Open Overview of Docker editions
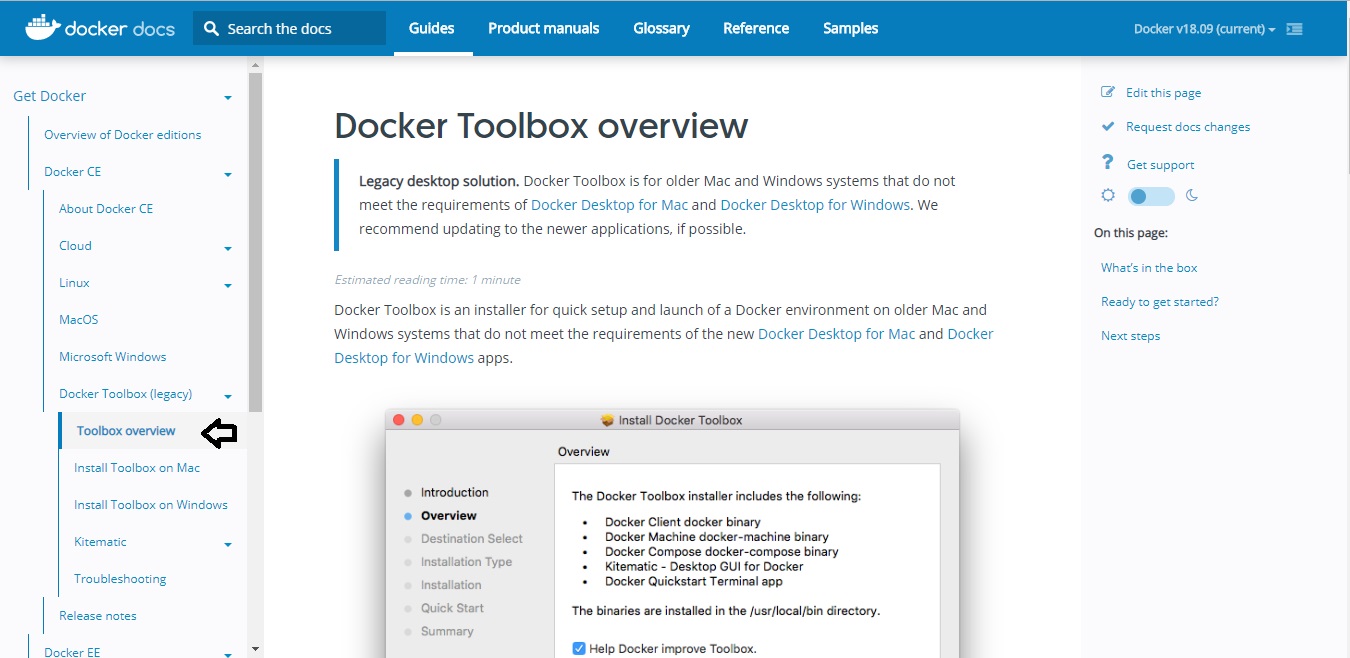Viewport: 1350px width, 658px height. [122, 134]
